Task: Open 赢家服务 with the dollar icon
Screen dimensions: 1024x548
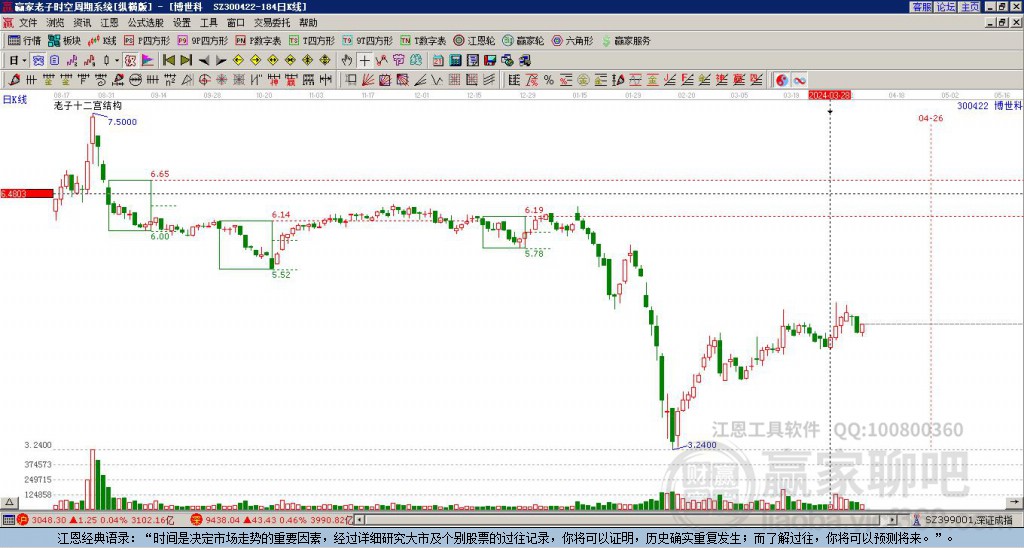Action: click(626, 40)
